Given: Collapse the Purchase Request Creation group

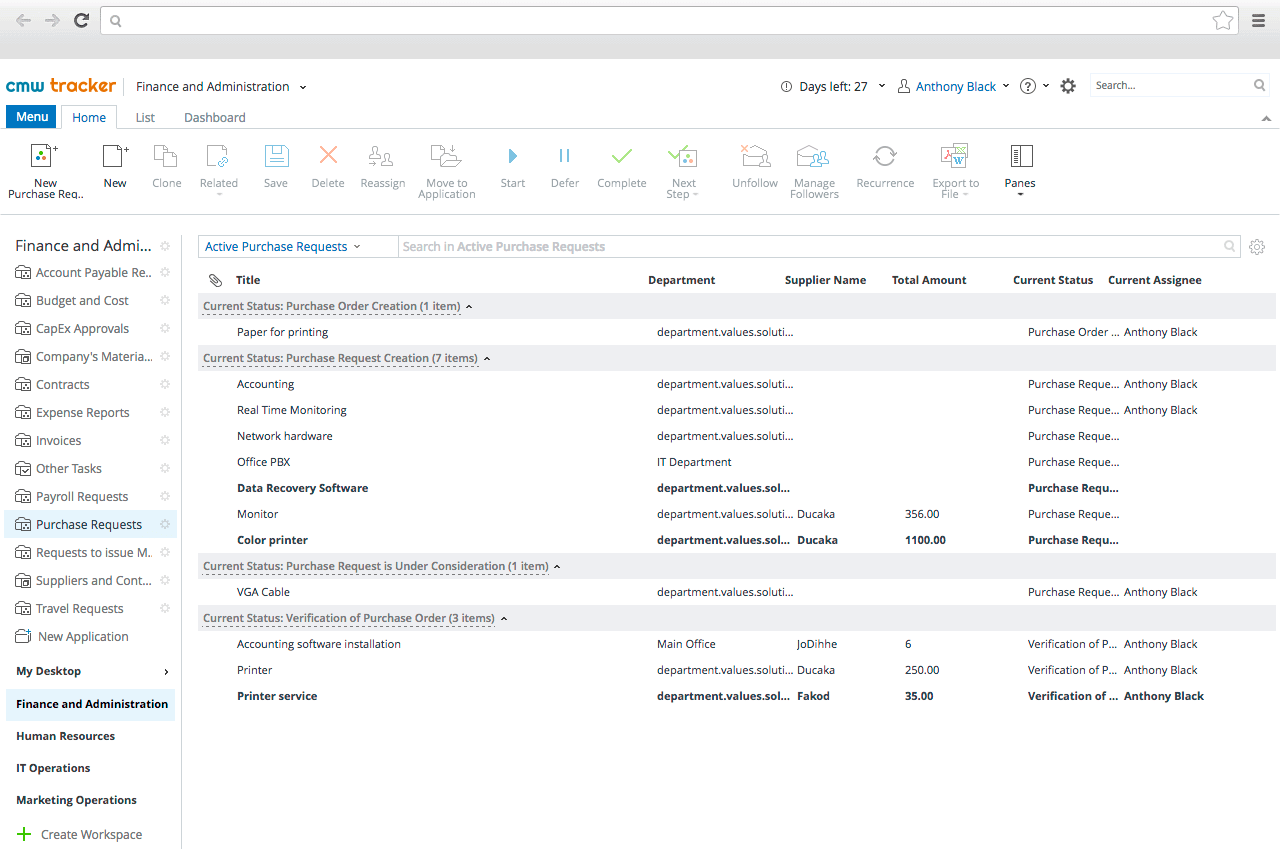Looking at the screenshot, I should 486,358.
